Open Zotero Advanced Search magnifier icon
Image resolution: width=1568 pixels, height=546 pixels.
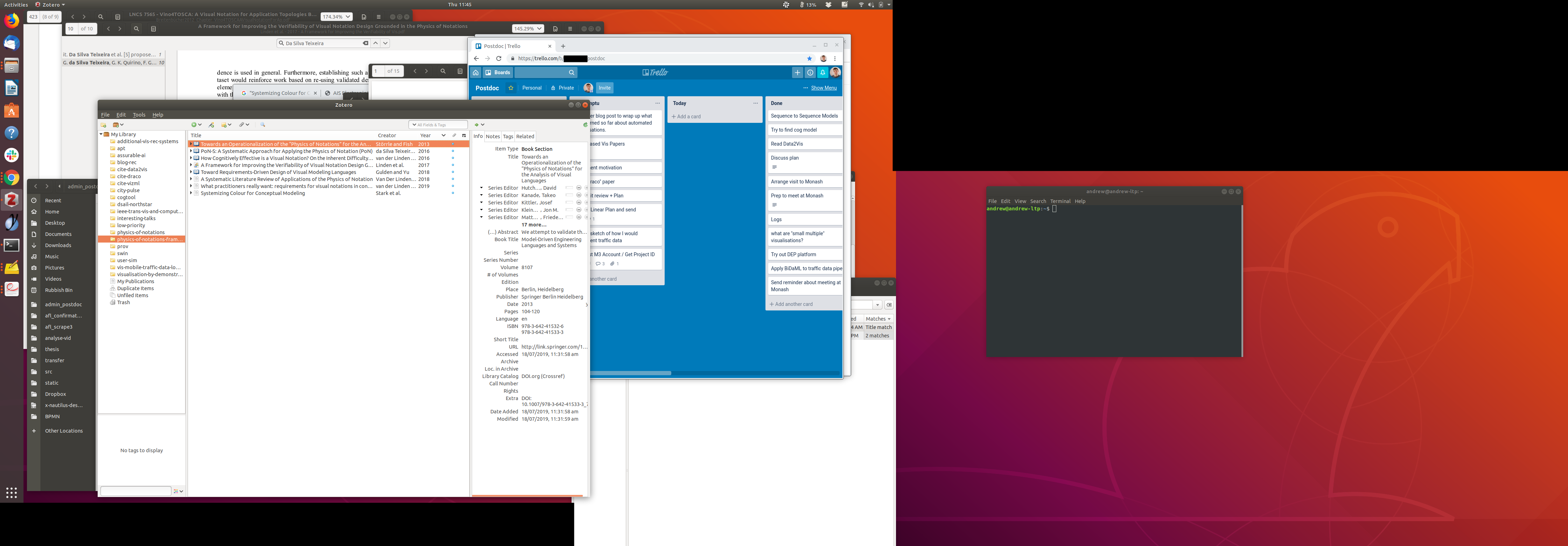pos(263,125)
